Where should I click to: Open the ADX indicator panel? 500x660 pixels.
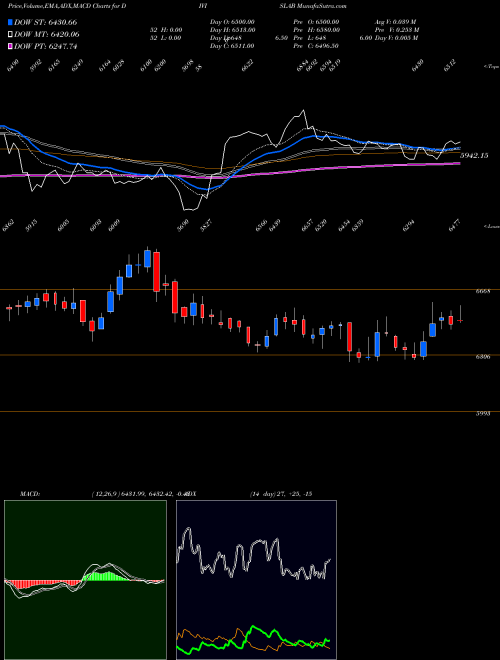click(x=256, y=580)
